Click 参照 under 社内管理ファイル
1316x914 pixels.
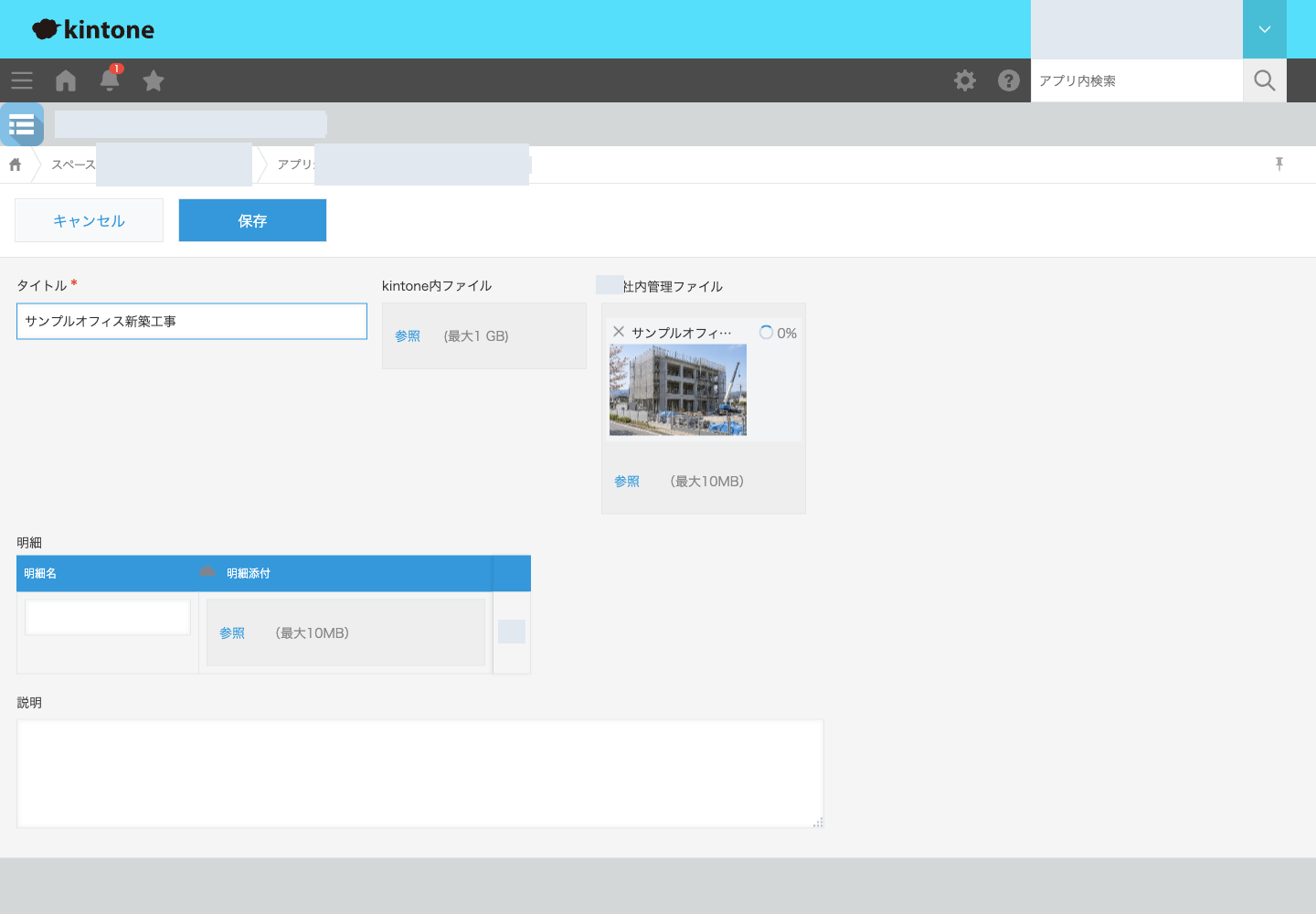click(627, 482)
